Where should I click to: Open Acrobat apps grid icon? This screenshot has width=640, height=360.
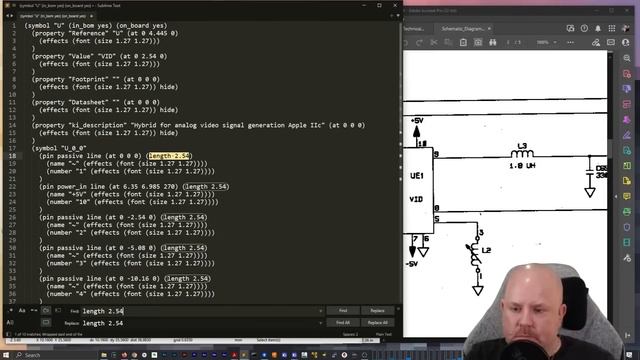(x=611, y=28)
